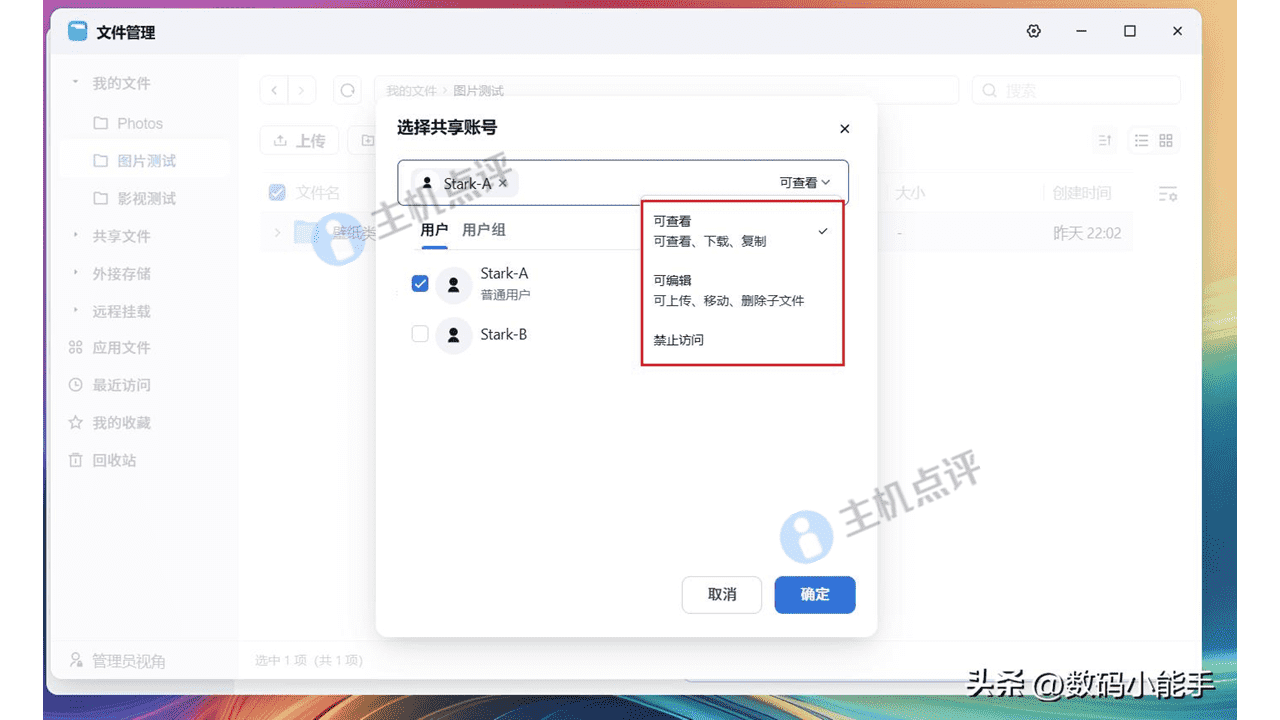
Task: Click inside the search input field
Action: 1070,90
